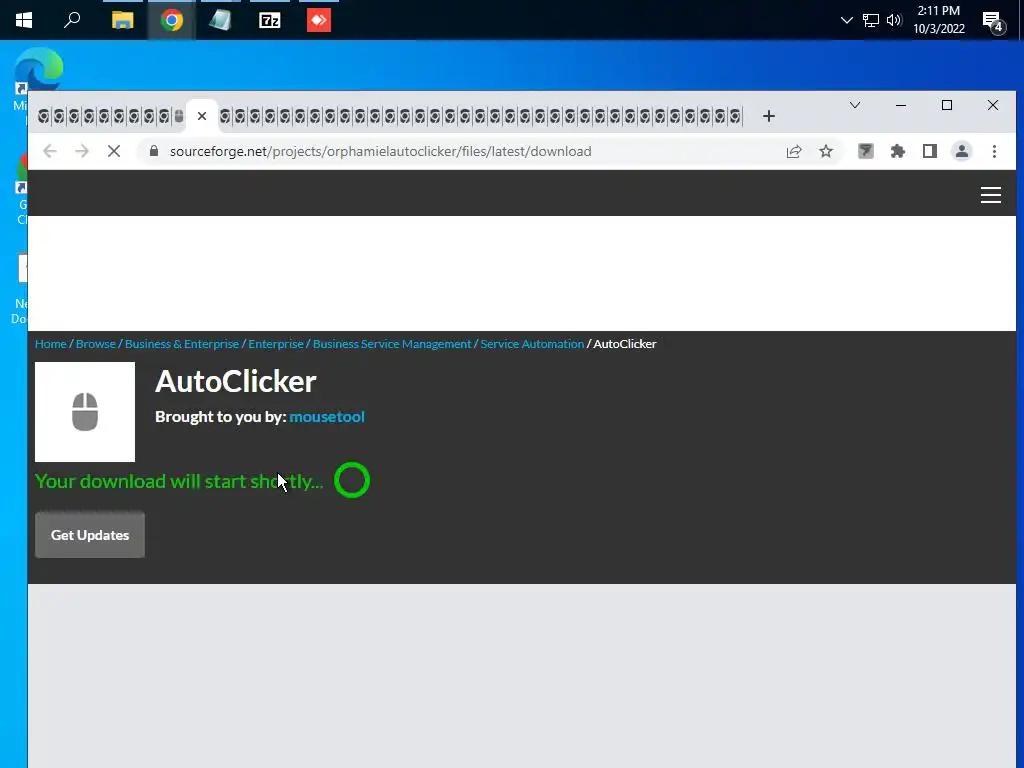The image size is (1024, 768).
Task: Switch to Google Chrome on taskbar
Action: [172, 20]
